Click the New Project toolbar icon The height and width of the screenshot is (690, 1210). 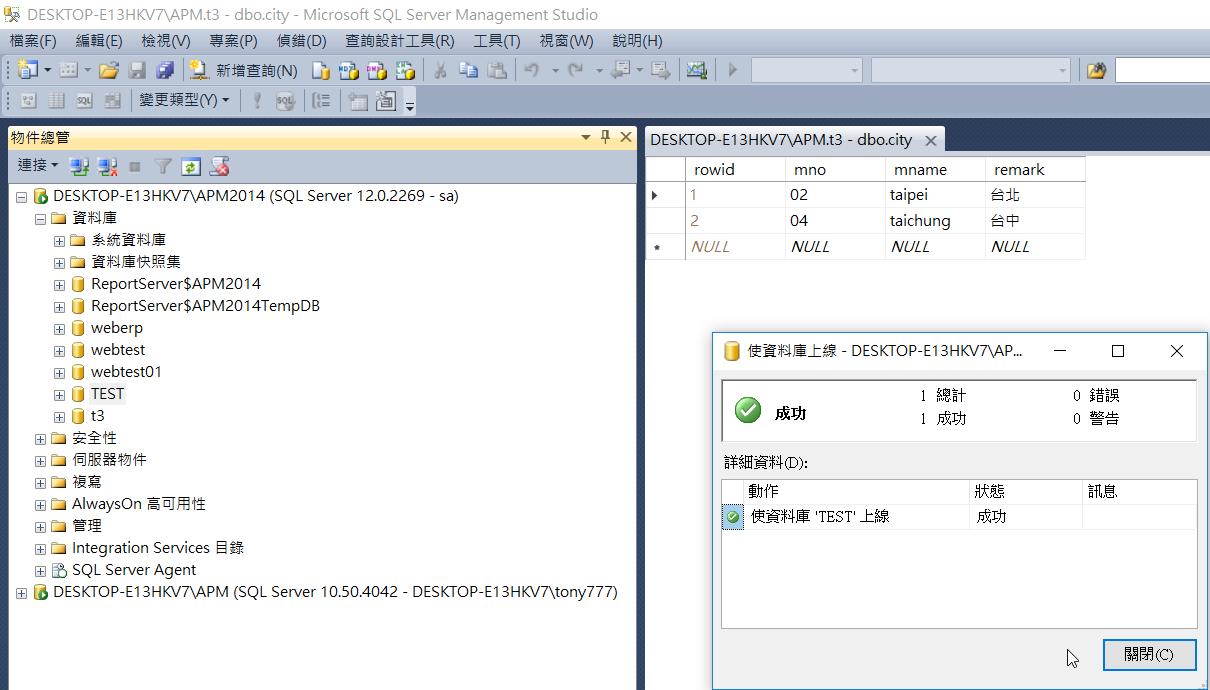pos(27,70)
